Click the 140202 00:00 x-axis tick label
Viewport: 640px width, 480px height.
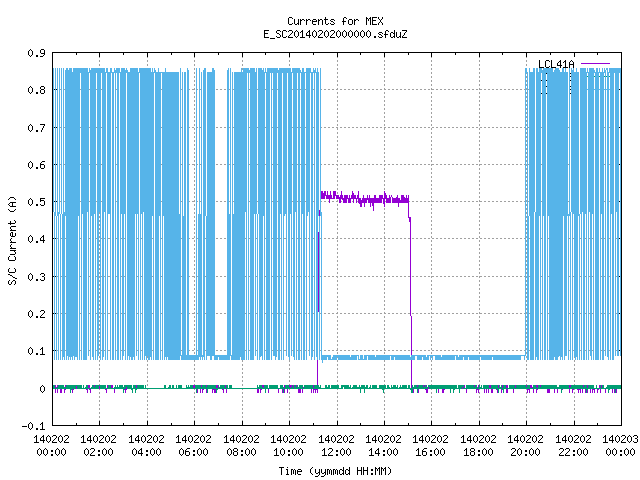coord(51,446)
